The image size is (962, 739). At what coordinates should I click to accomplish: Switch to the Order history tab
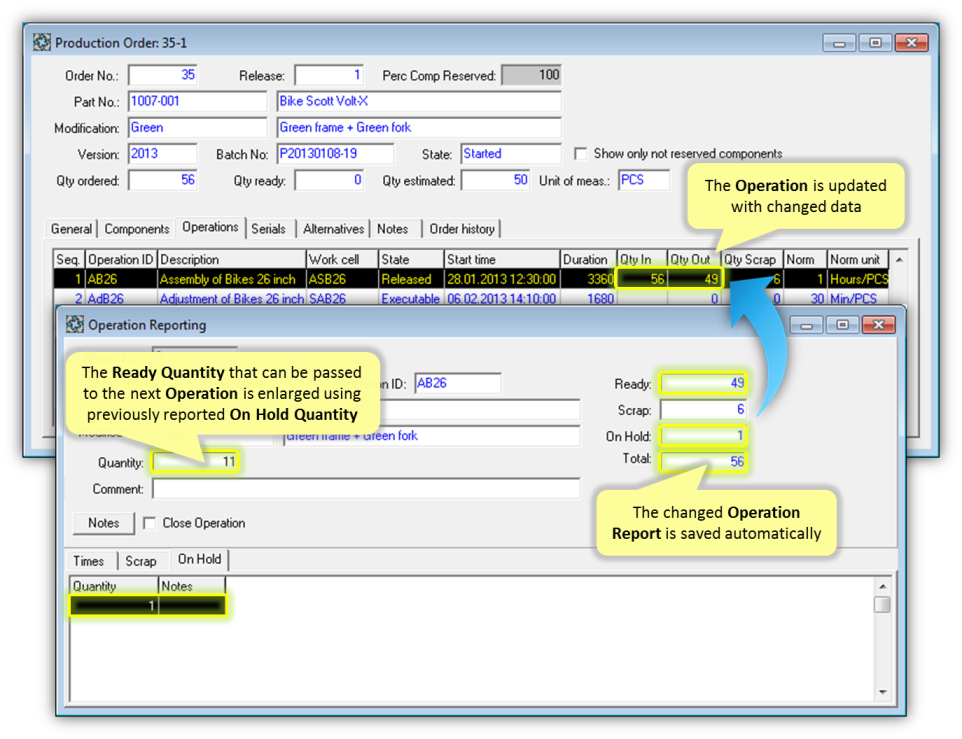[x=463, y=229]
